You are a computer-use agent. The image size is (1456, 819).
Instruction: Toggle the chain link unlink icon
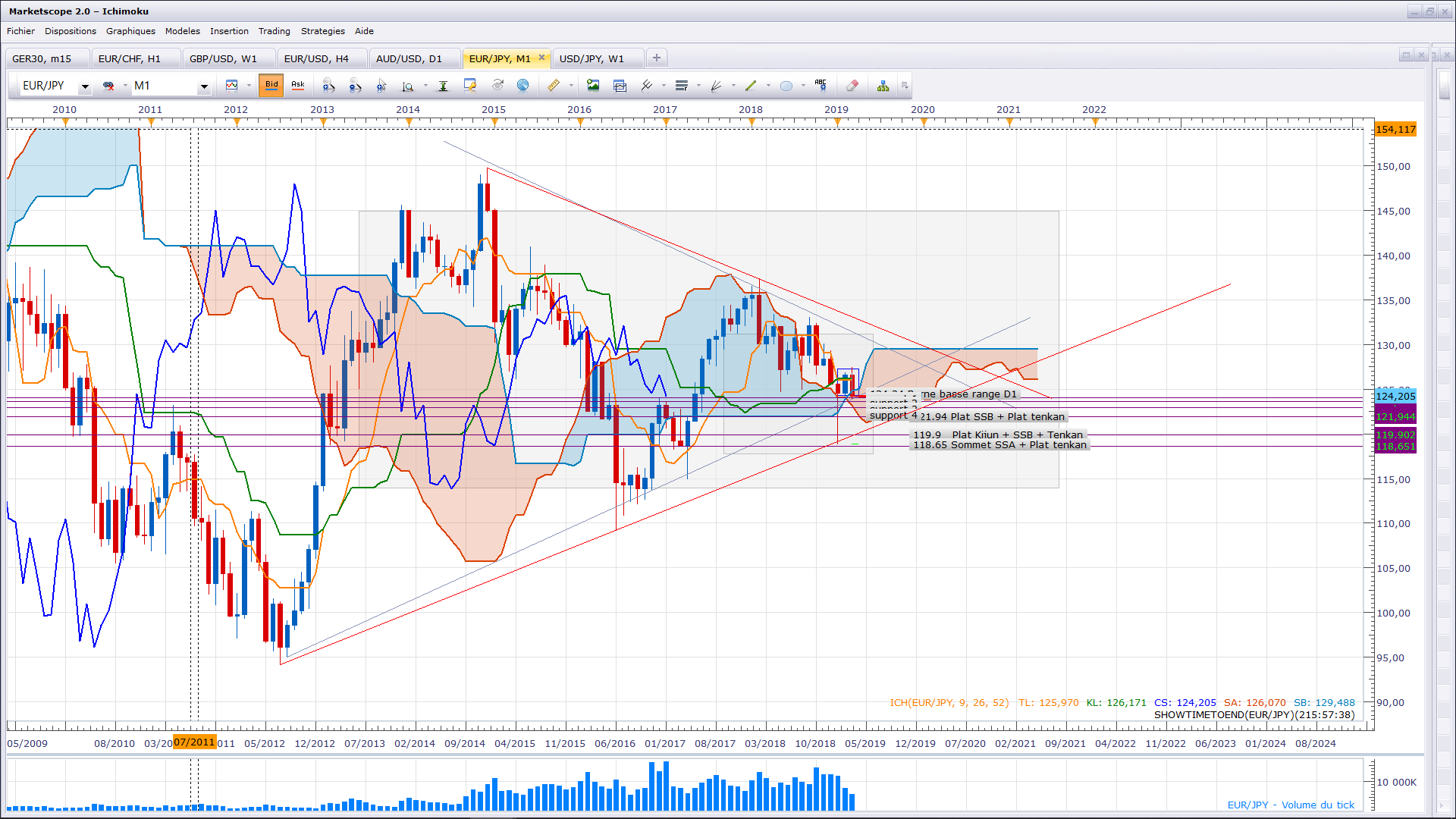(x=108, y=86)
